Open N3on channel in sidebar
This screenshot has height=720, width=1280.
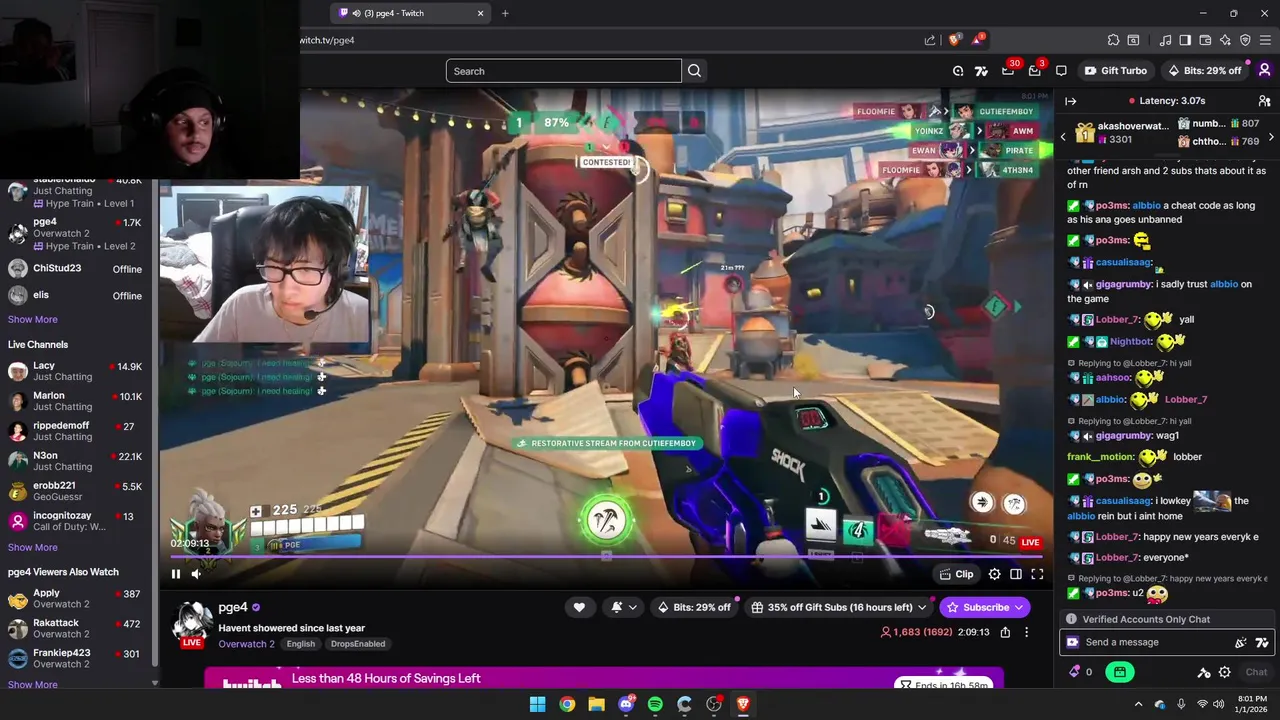click(76, 461)
